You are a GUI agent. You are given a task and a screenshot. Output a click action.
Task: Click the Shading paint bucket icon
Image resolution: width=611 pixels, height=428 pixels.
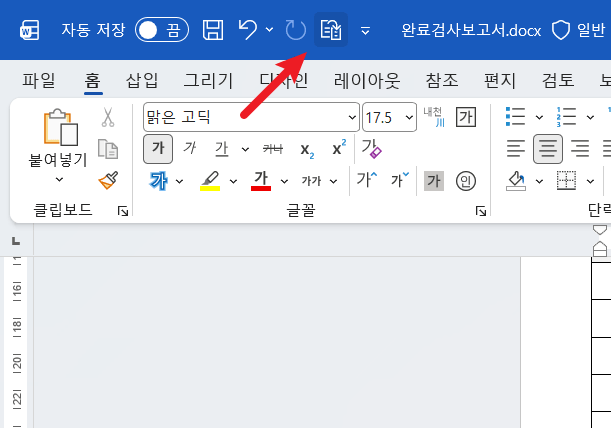point(516,181)
